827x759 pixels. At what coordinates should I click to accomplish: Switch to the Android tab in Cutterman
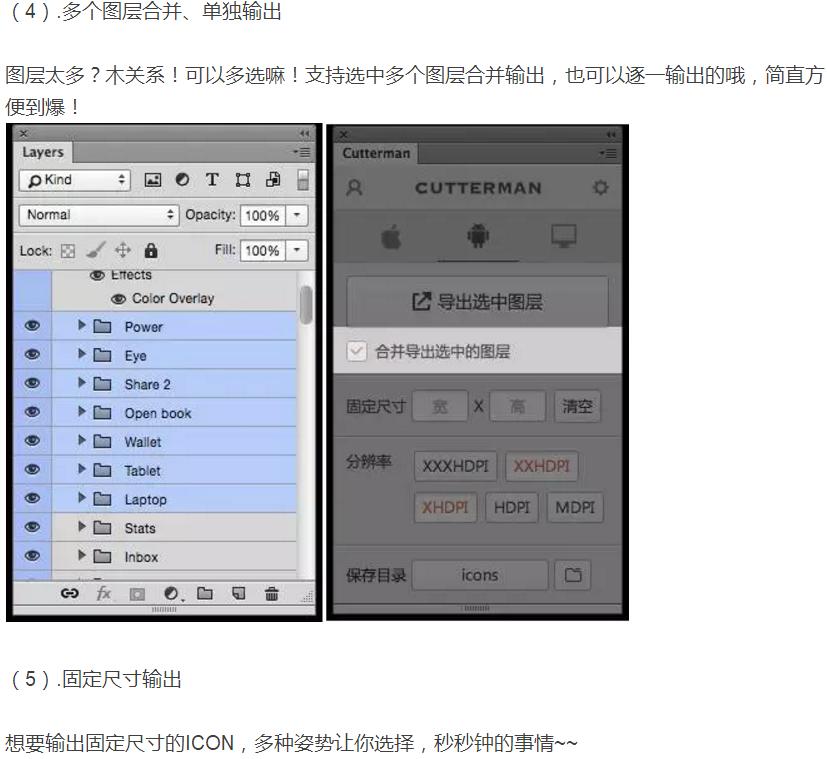coord(477,235)
